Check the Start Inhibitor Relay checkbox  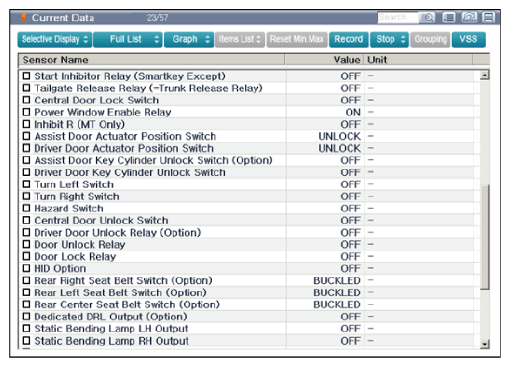(26, 76)
